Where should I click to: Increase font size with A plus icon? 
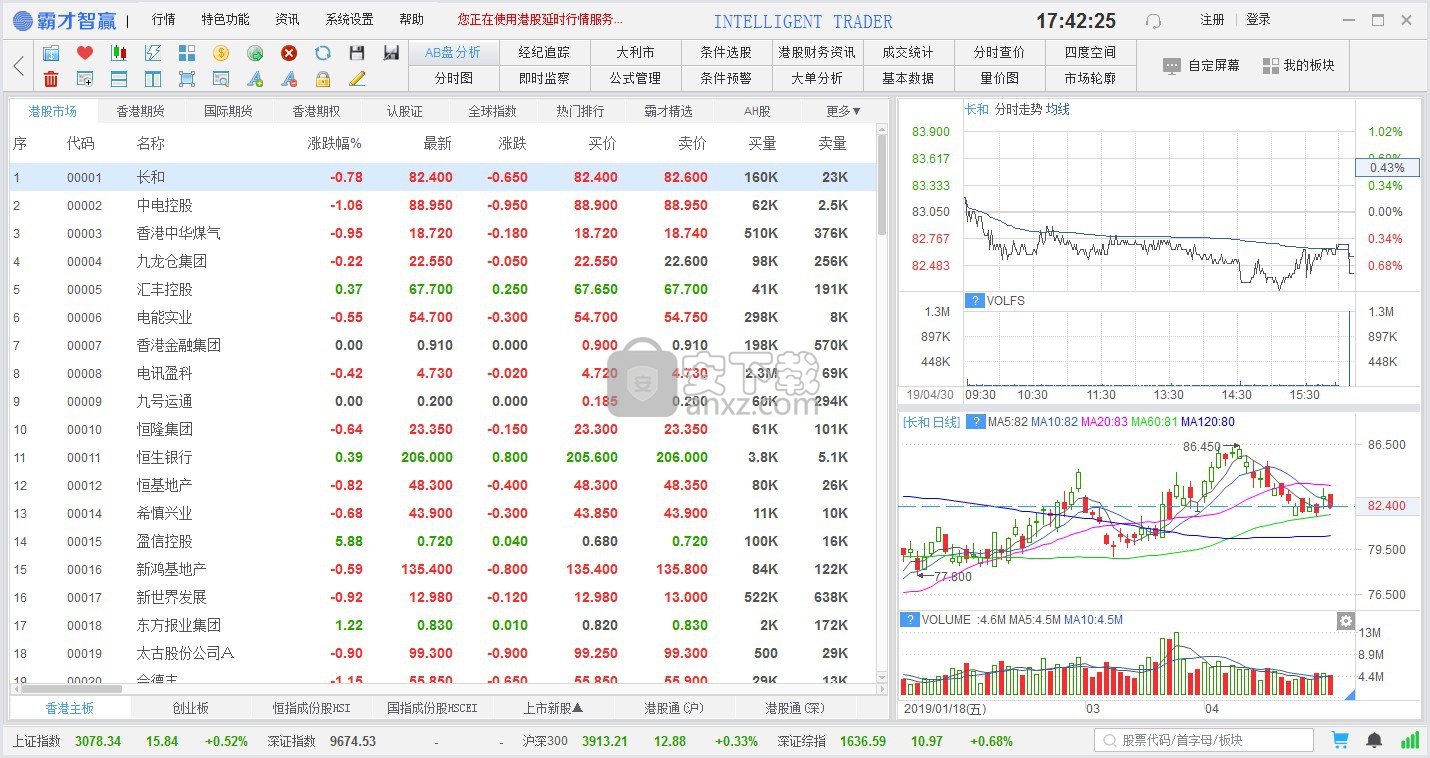tap(255, 79)
